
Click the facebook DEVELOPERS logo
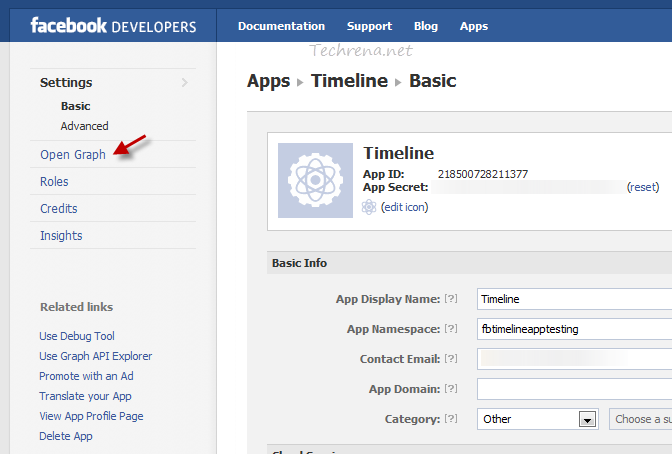(x=113, y=26)
